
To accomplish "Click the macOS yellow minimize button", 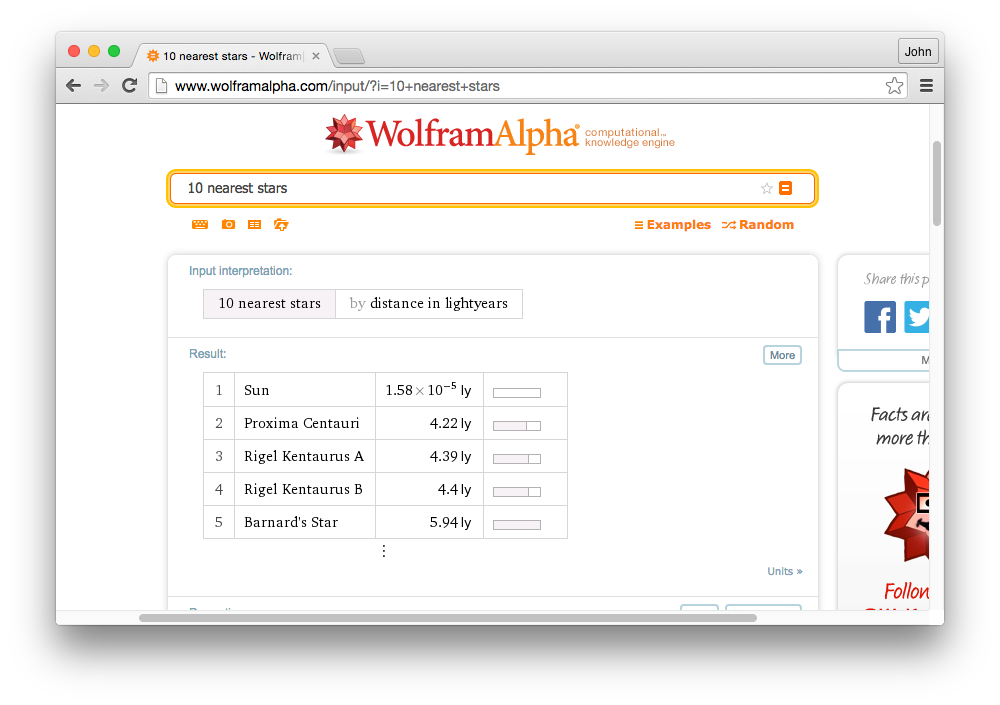I will 94,51.
